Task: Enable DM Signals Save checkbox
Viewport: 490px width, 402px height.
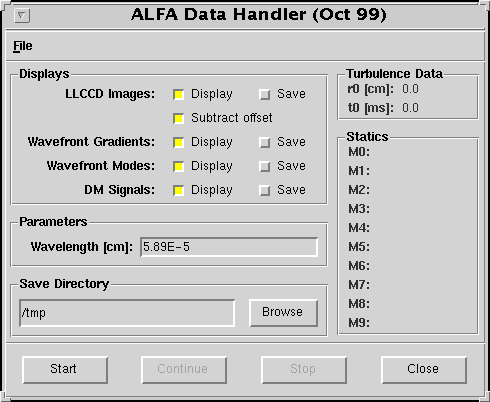Action: (x=265, y=191)
